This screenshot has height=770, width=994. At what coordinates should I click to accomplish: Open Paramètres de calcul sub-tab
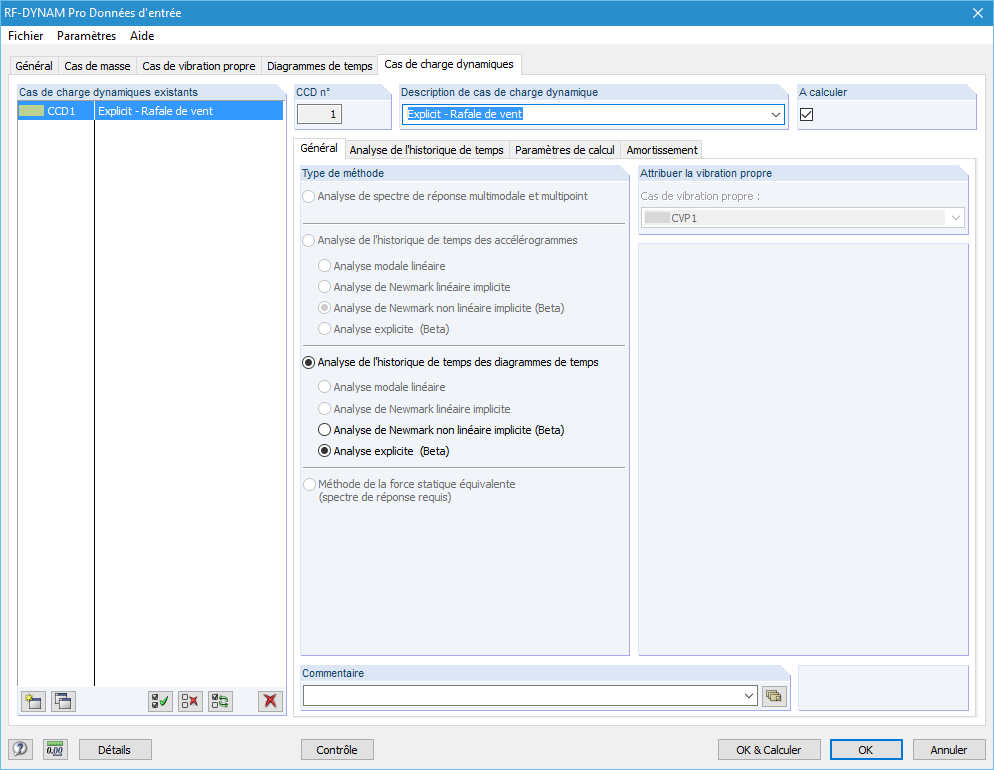click(565, 150)
